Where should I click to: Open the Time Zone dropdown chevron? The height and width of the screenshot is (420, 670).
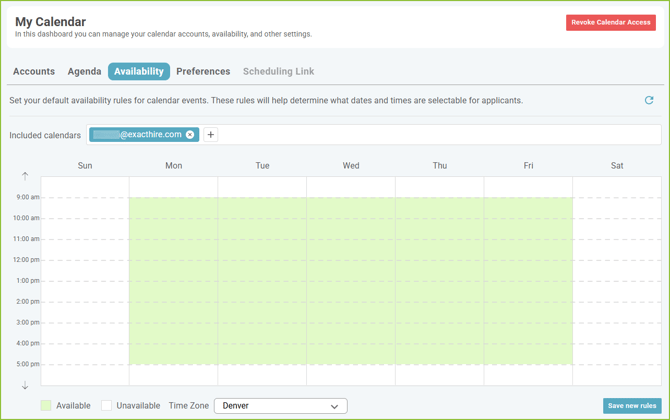[334, 406]
